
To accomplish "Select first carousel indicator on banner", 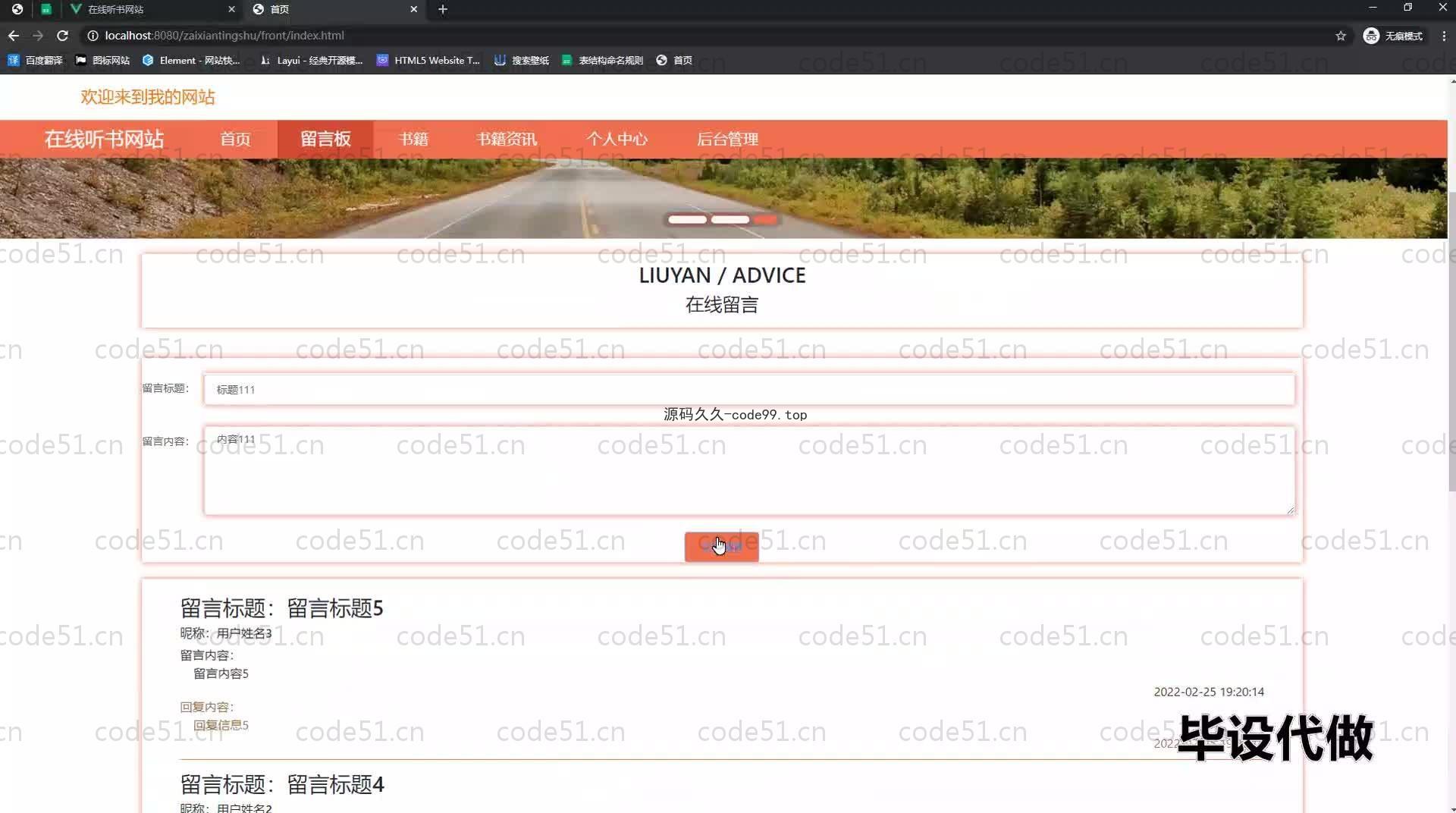I will 687,220.
